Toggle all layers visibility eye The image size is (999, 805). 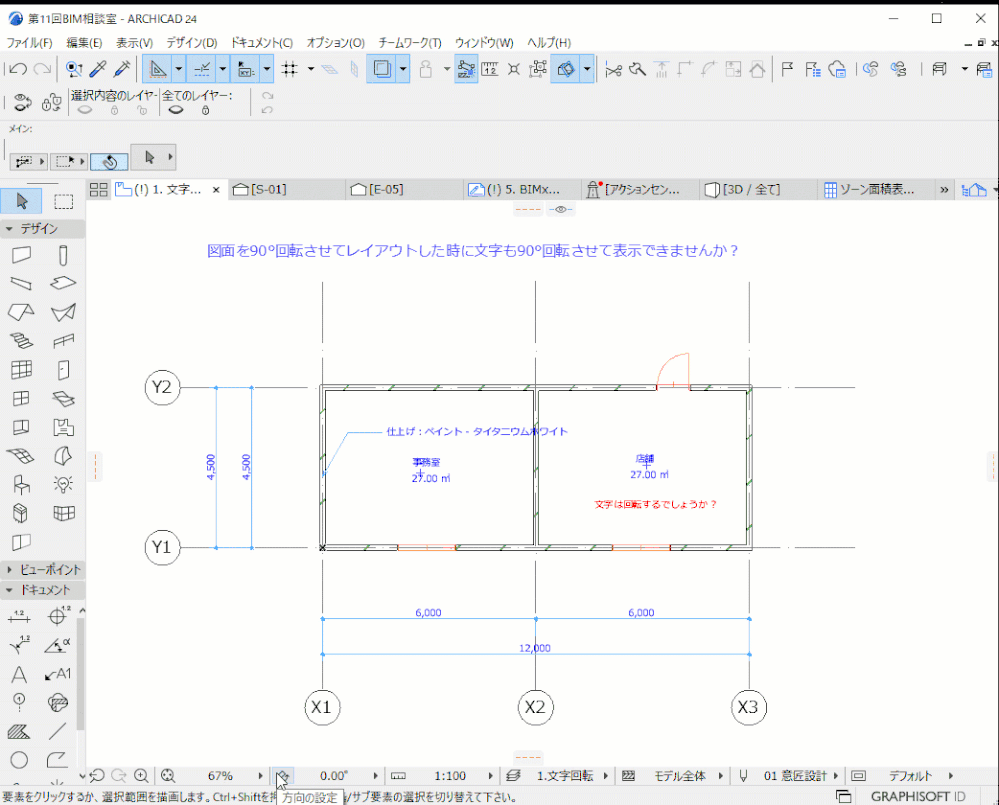click(x=176, y=110)
